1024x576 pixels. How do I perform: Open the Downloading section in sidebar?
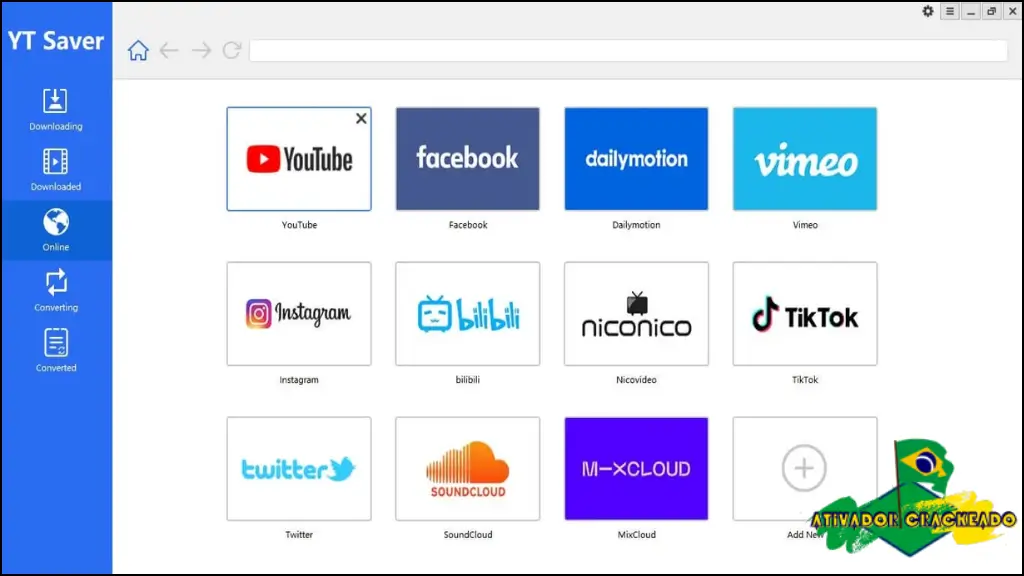click(56, 110)
